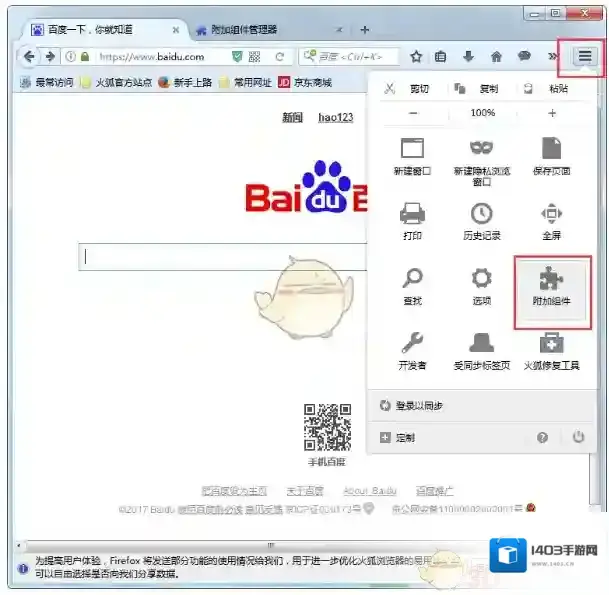Click 把百度设为主页 footer link

point(234,491)
